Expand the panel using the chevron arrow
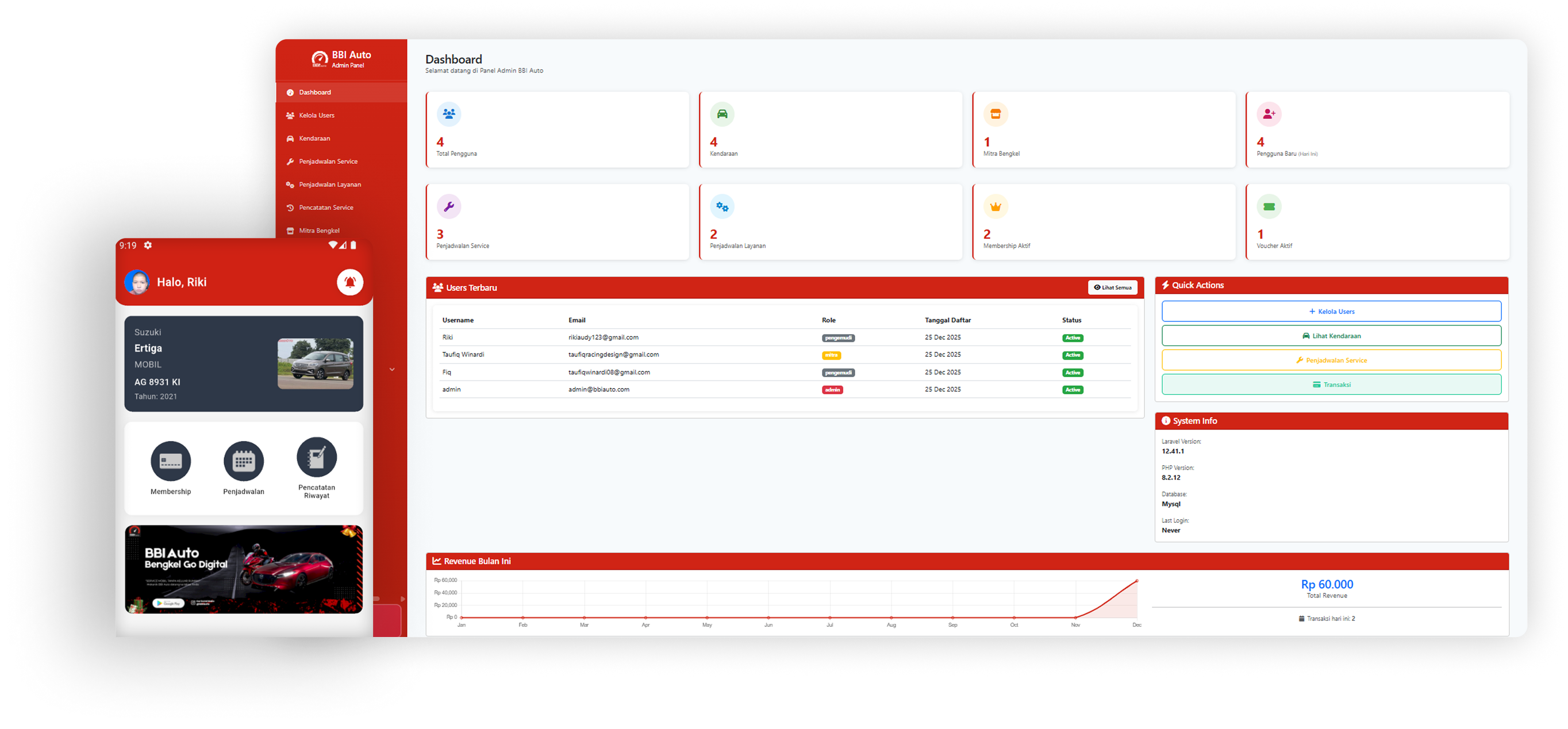The image size is (1568, 729). 392,369
